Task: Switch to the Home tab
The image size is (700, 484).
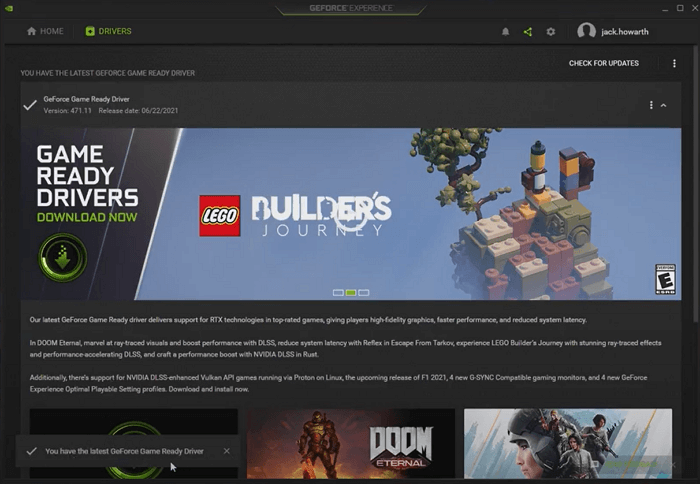Action: pos(45,31)
